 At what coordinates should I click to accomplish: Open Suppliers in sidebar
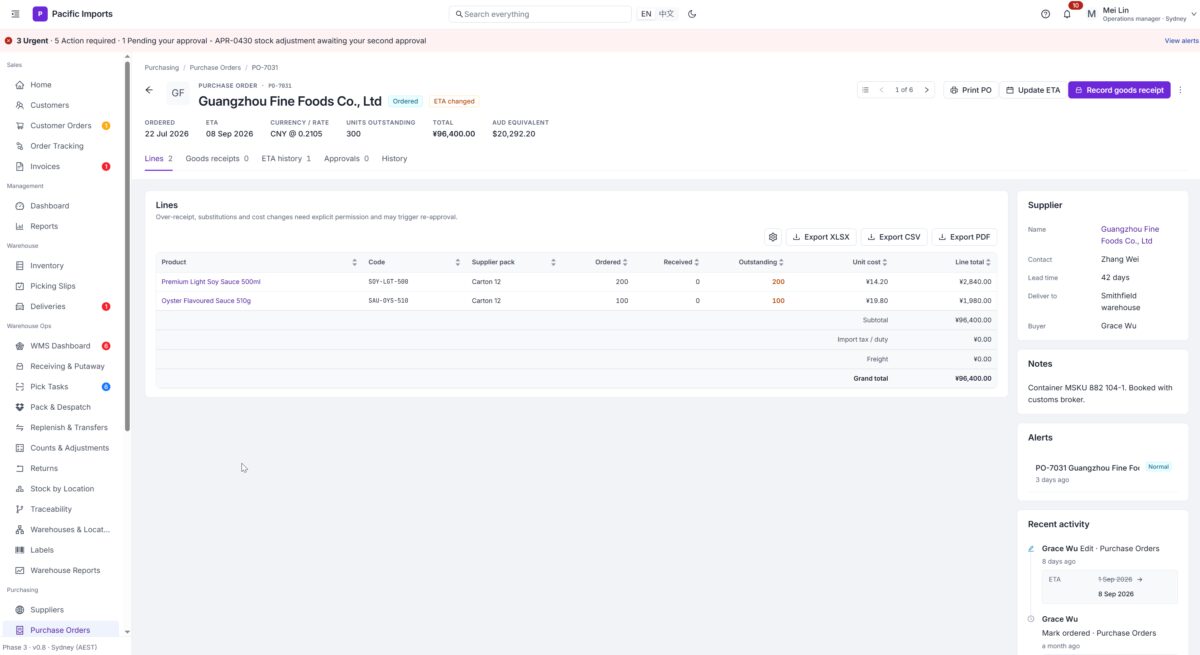[60, 610]
